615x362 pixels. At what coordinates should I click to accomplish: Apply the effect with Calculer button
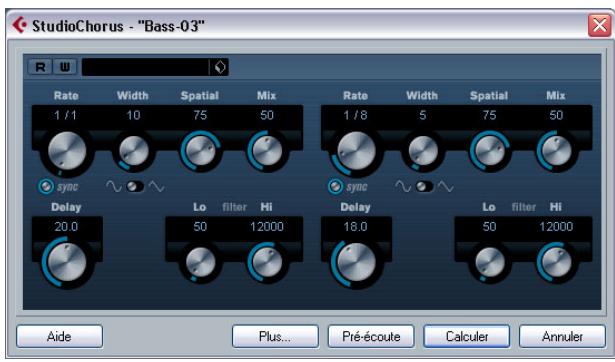point(467,337)
